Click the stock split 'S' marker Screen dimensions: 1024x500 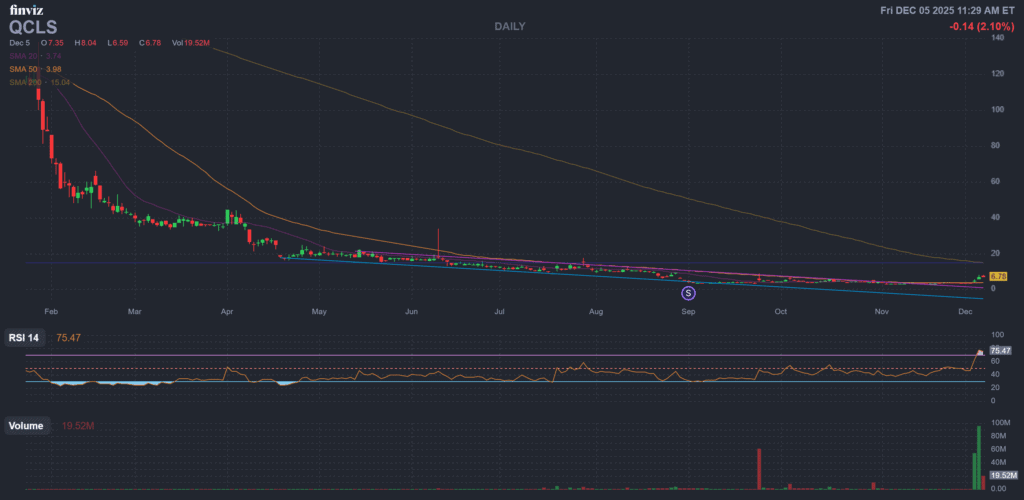[x=688, y=293]
